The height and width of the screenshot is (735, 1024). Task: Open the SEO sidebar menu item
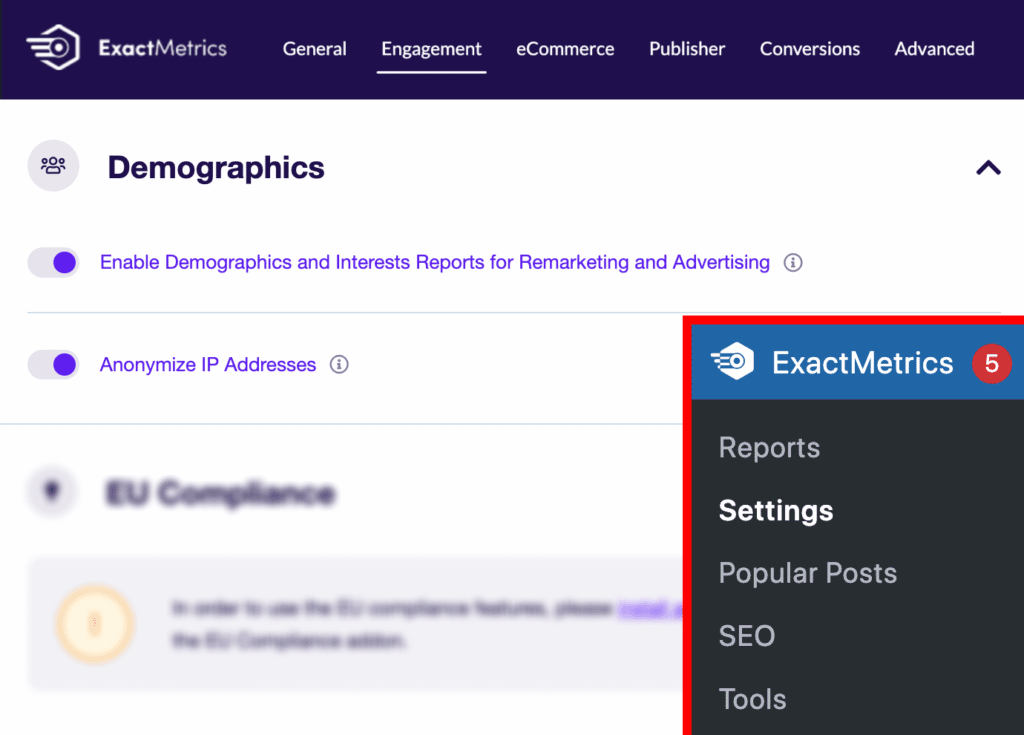tap(747, 636)
